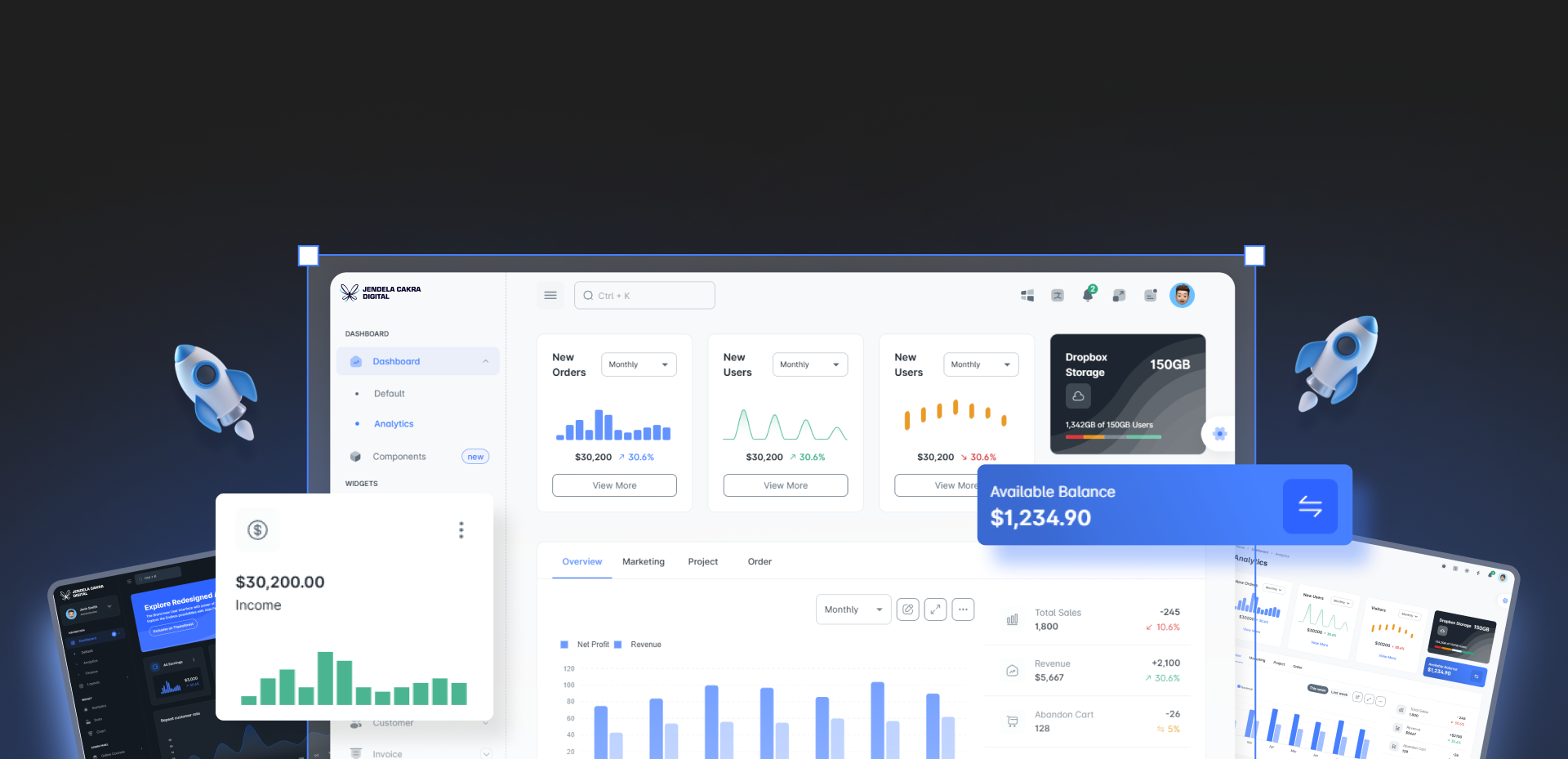Viewport: 1568px width, 759px height.
Task: Switch to the Marketing tab
Action: click(643, 562)
